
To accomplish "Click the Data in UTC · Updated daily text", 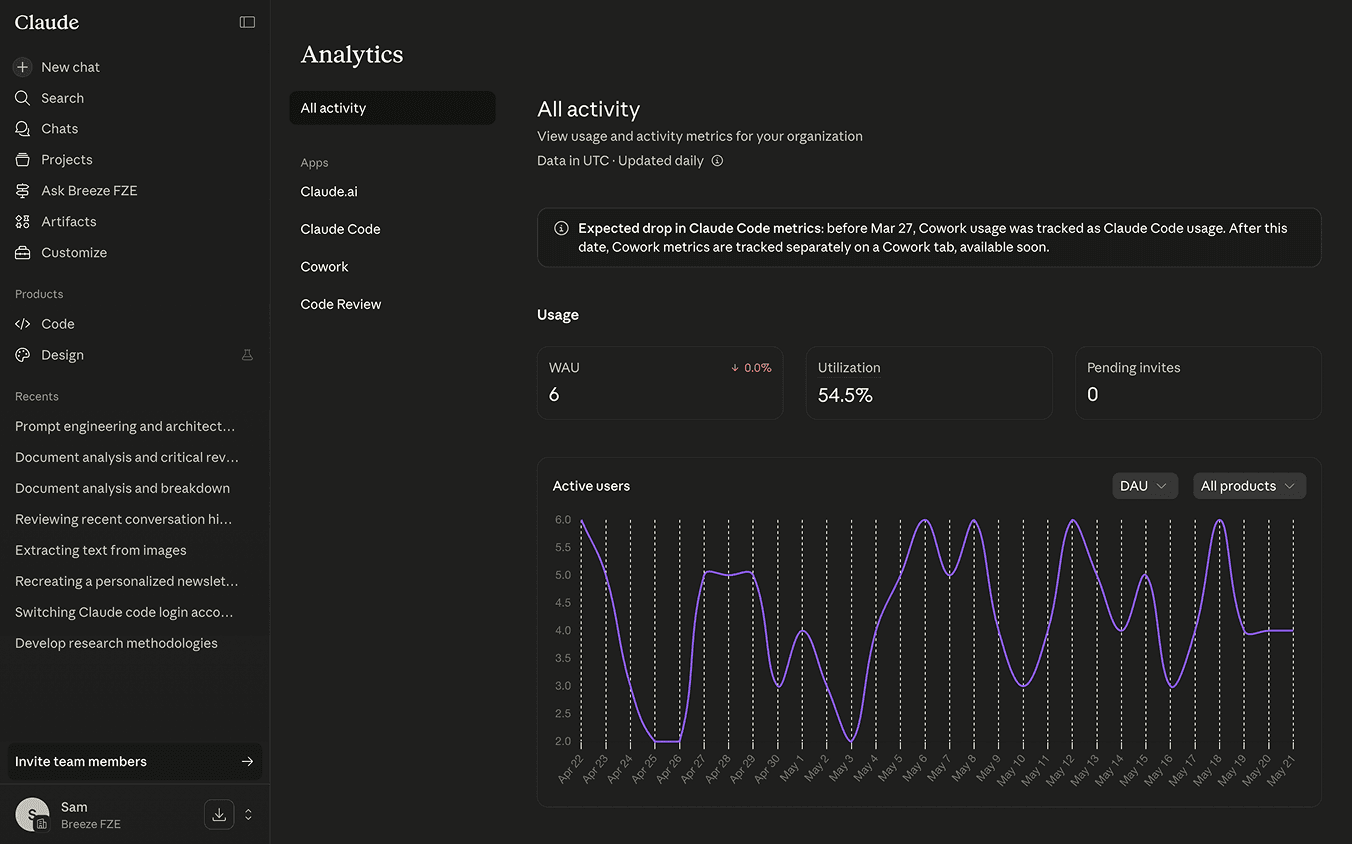I will tap(620, 161).
